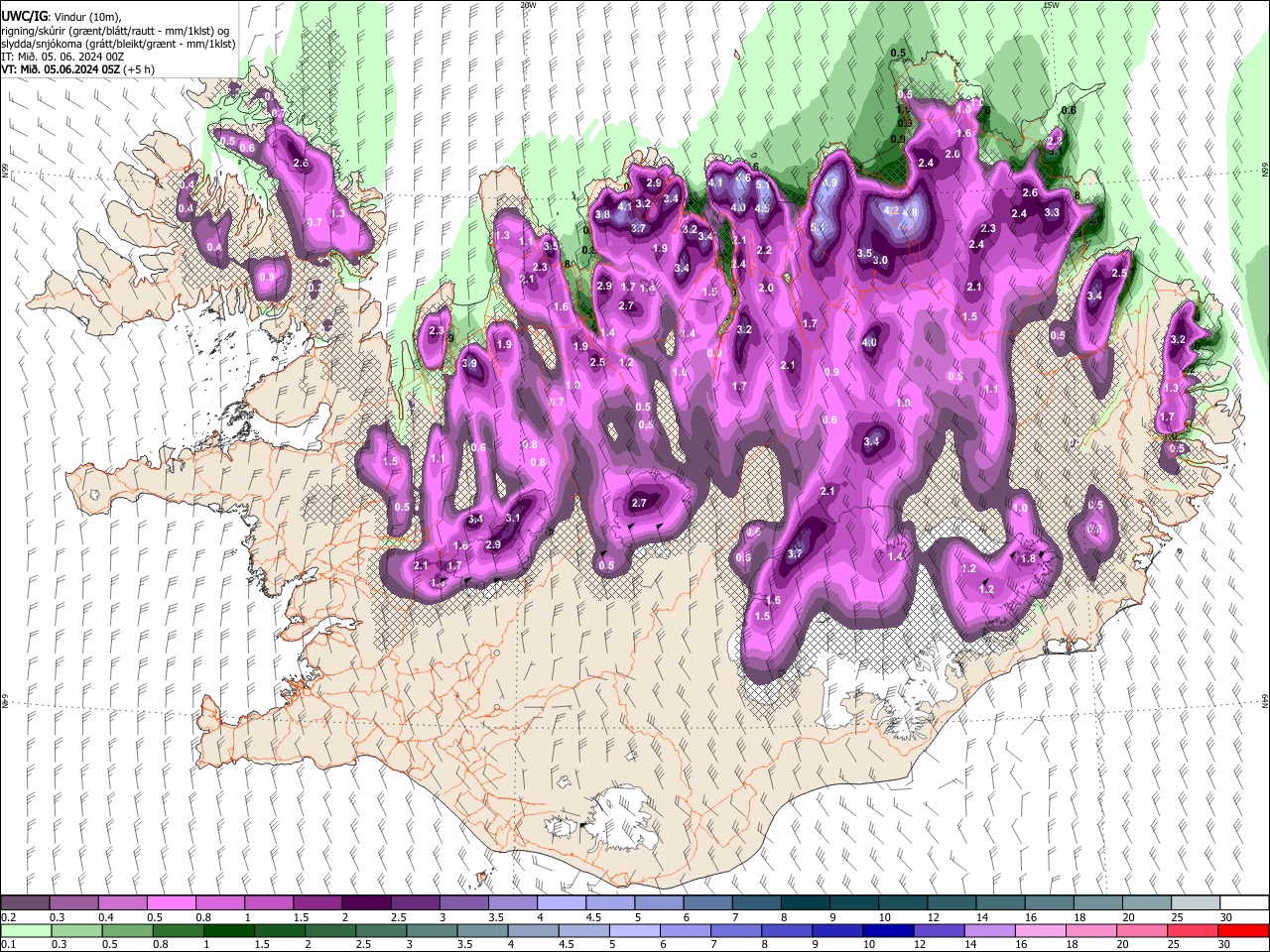This screenshot has height=952, width=1270.
Task: Select the rain legend swatch from 5 to 6
Action: [634, 931]
